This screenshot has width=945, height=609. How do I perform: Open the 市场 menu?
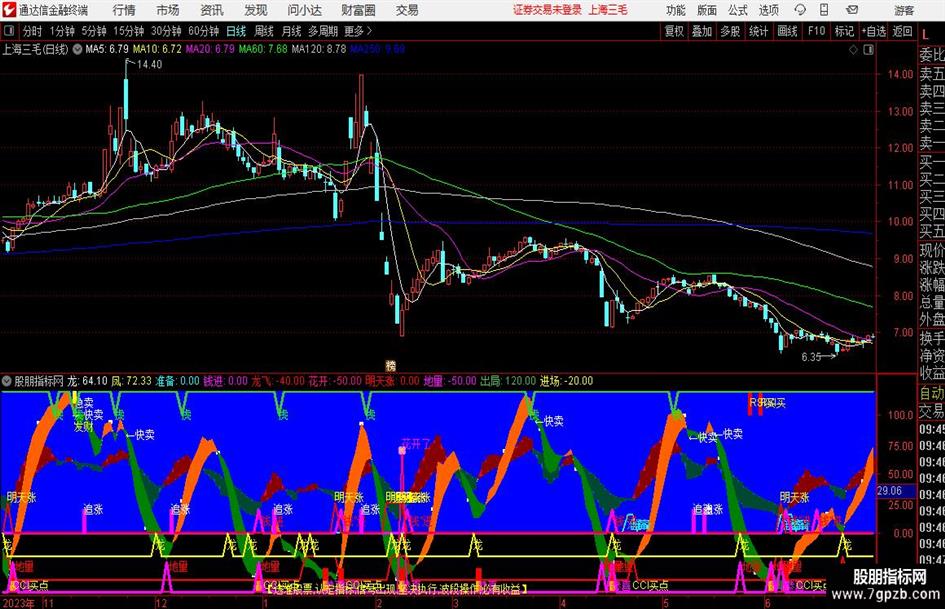tap(168, 10)
